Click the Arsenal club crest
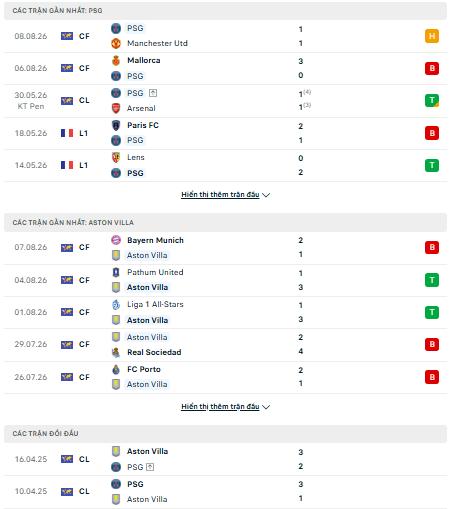 tap(116, 108)
